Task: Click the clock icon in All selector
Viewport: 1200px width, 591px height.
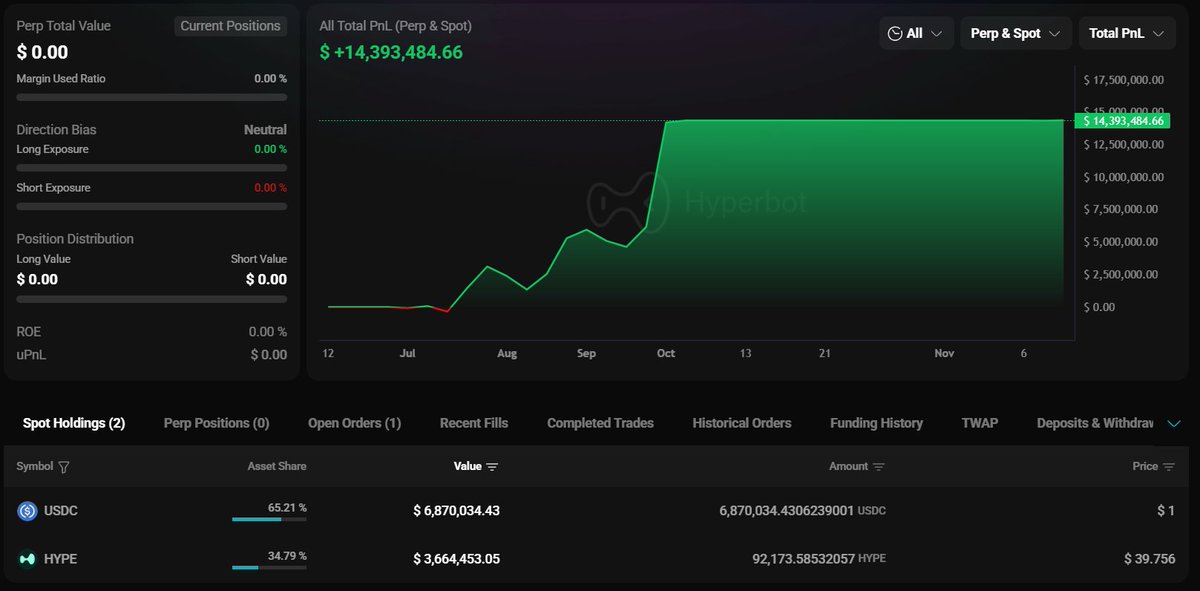Action: pyautogui.click(x=895, y=33)
